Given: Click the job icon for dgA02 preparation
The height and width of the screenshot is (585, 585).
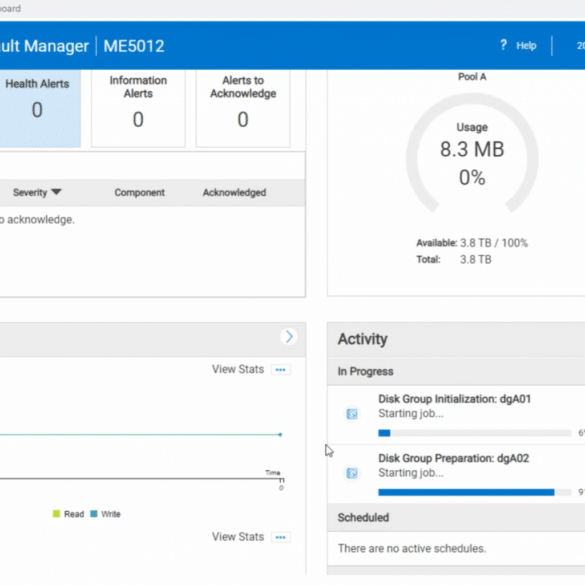Looking at the screenshot, I should pos(352,473).
